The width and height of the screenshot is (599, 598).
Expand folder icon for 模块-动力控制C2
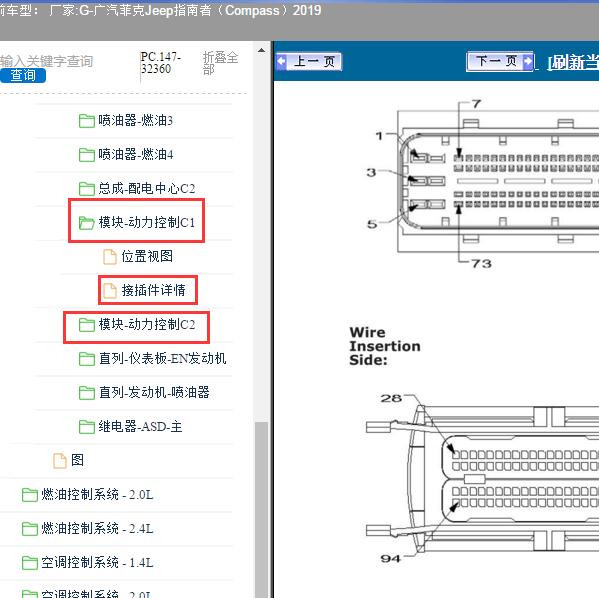tap(87, 325)
